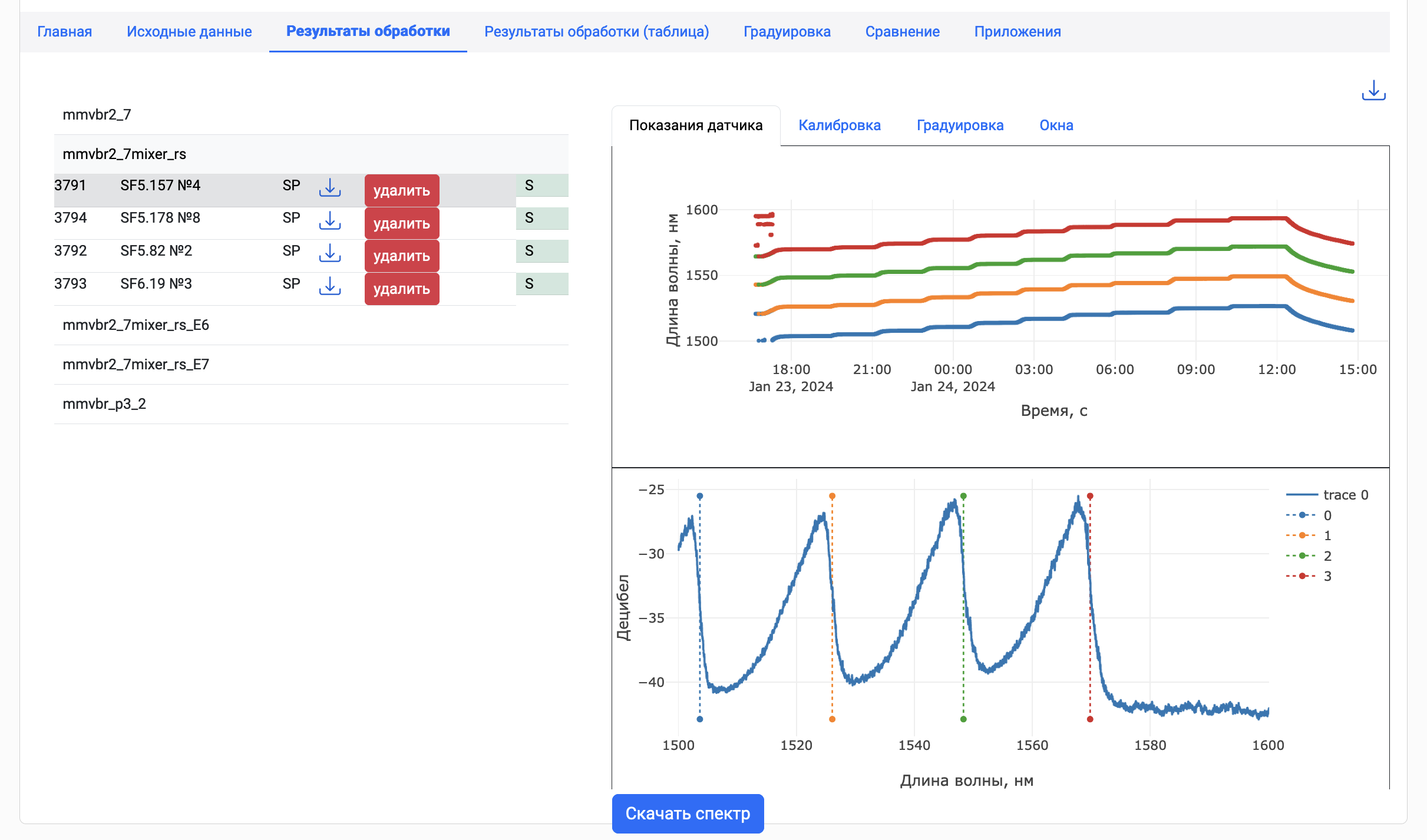The height and width of the screenshot is (840, 1427).
Task: Switch to the Градуировка chart panel tab
Action: coord(960,125)
